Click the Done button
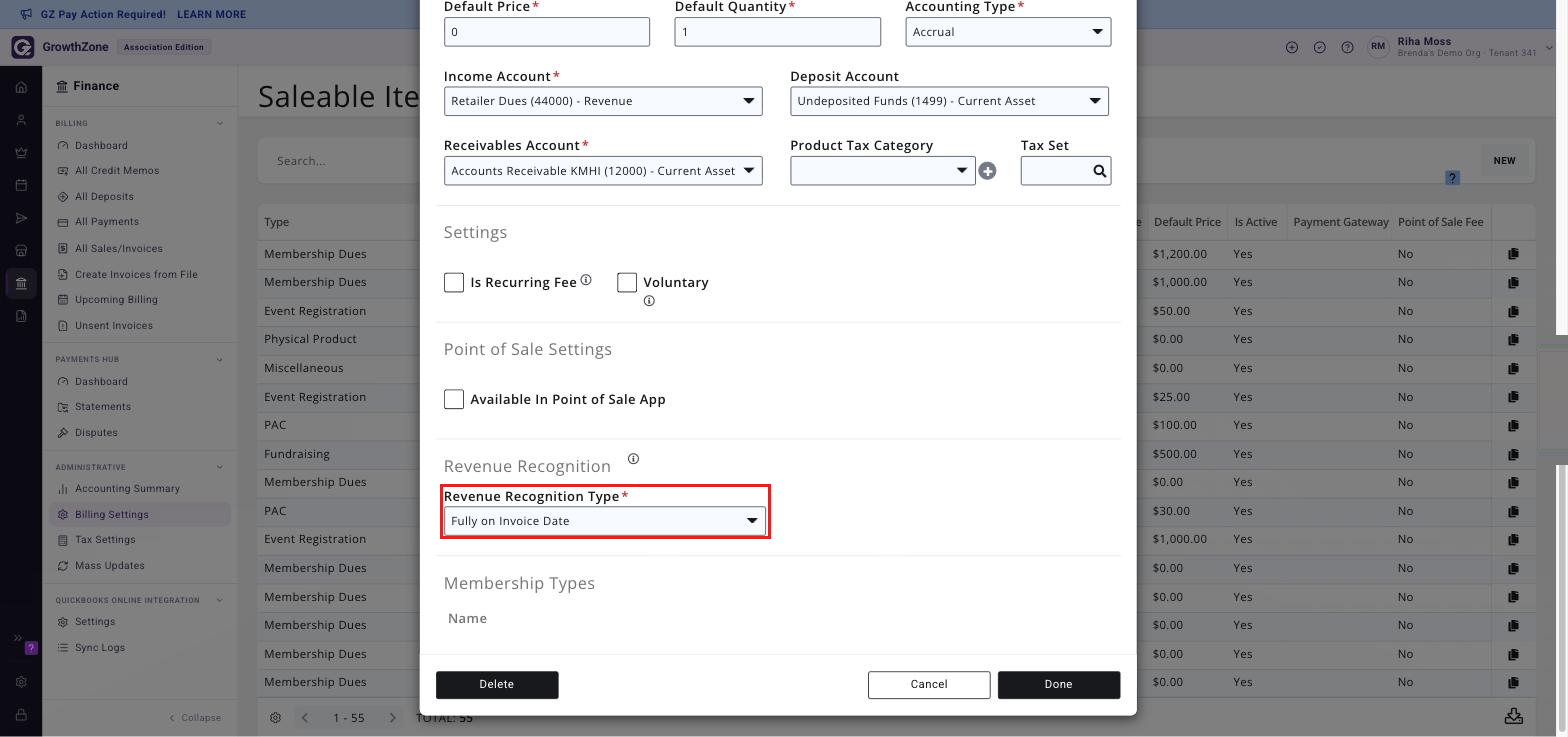The width and height of the screenshot is (1568, 737). (1059, 685)
